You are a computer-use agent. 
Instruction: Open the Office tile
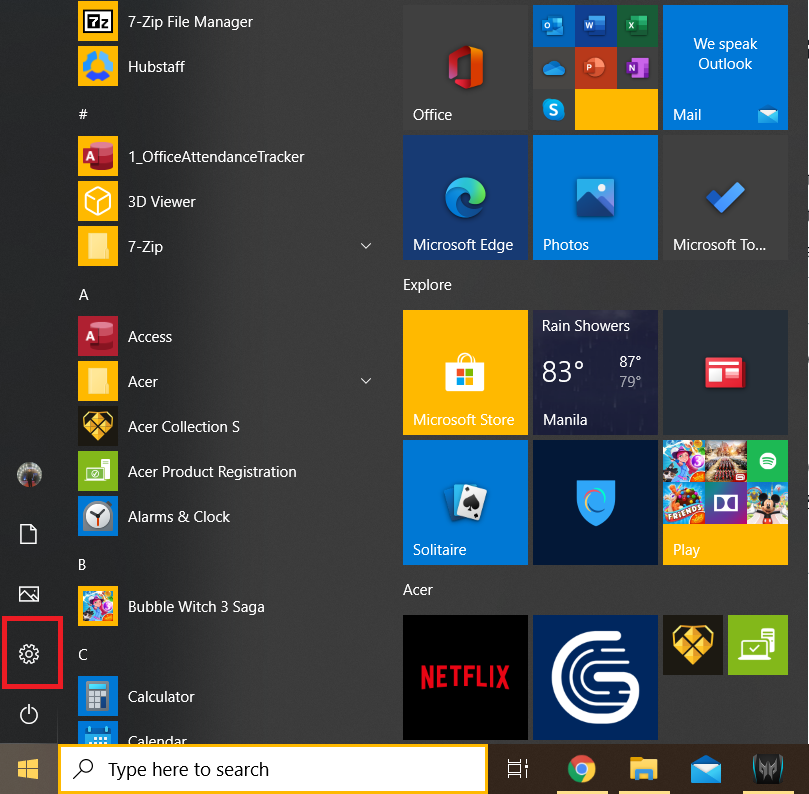[x=465, y=68]
